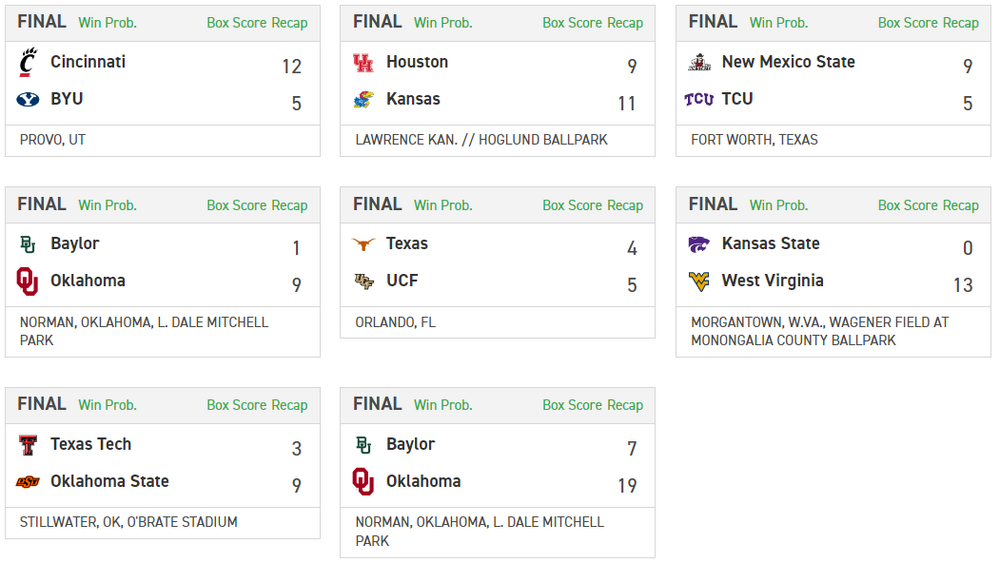Screen dimensions: 1000x563
Task: Click the Oklahoma State team name
Action: (110, 482)
